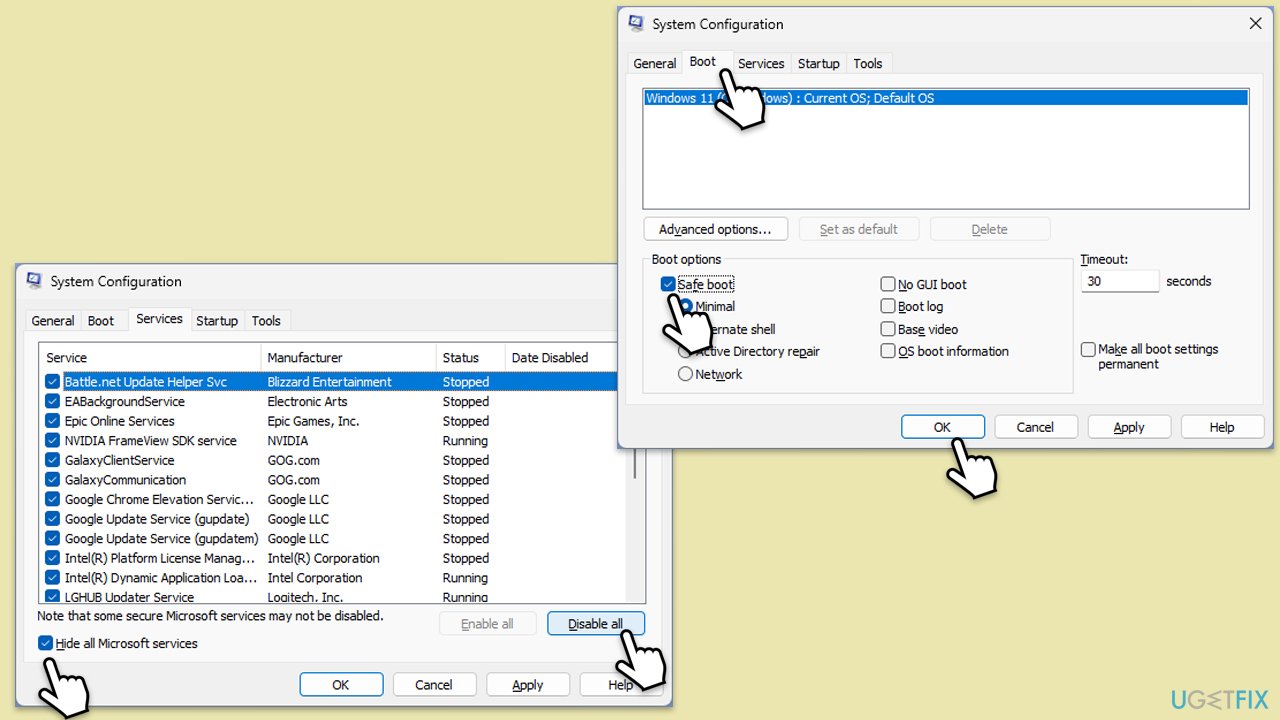The height and width of the screenshot is (720, 1280).
Task: Uncheck NVIDIA FrameView SDK service checkbox
Action: tap(52, 440)
